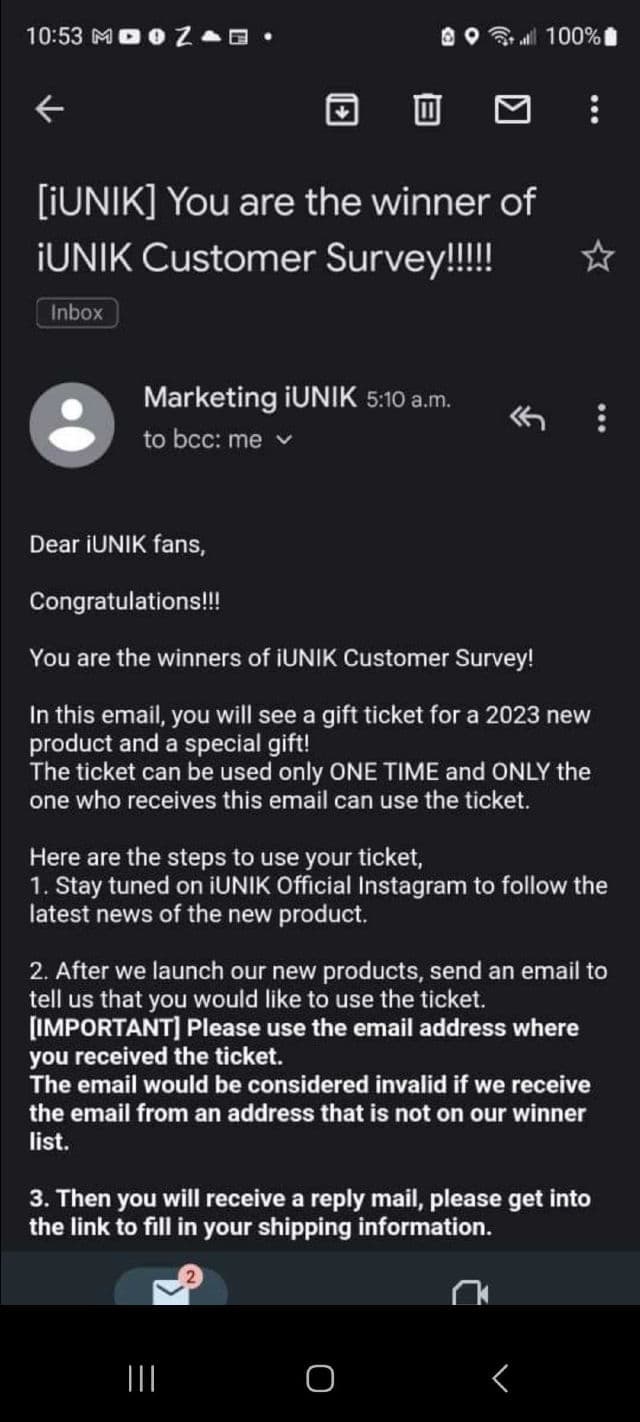Go back using the top-left arrow
This screenshot has height=1422, width=640.
[x=49, y=109]
